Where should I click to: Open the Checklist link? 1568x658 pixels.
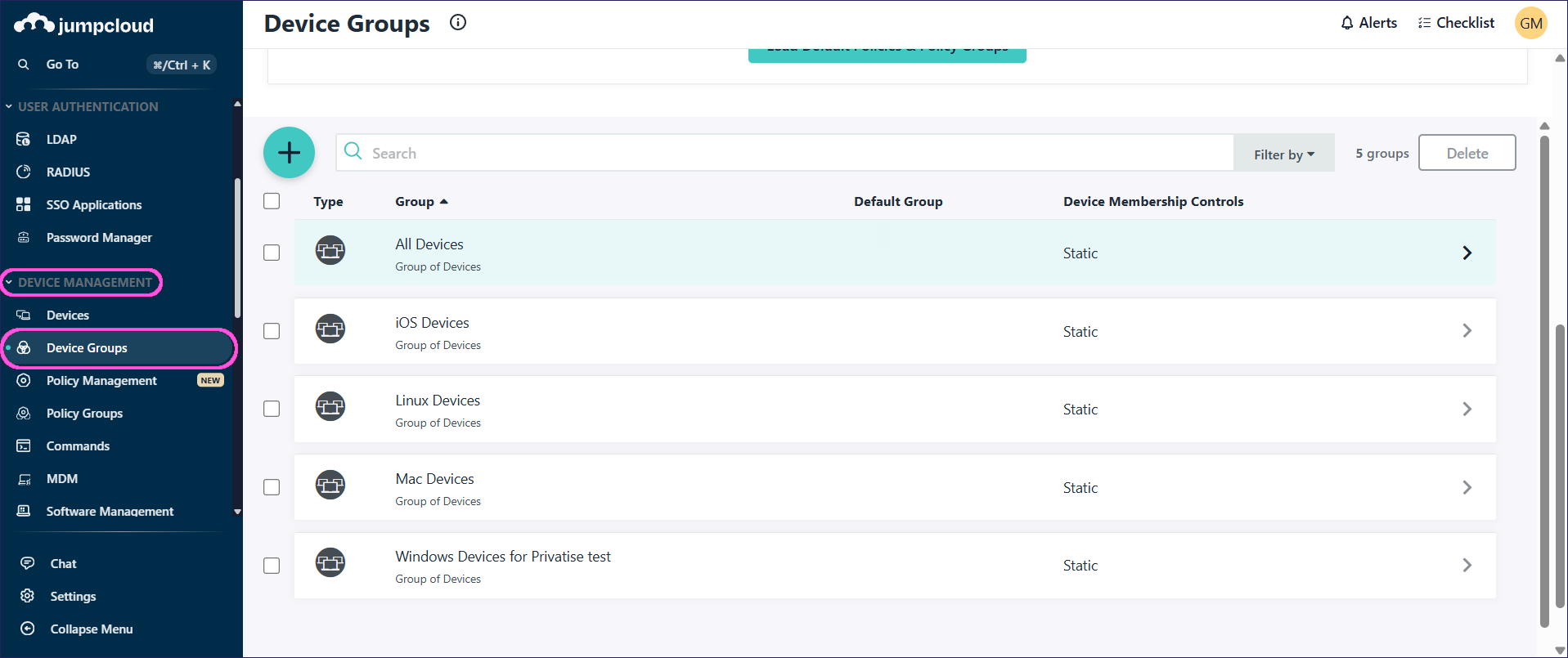(x=1456, y=23)
